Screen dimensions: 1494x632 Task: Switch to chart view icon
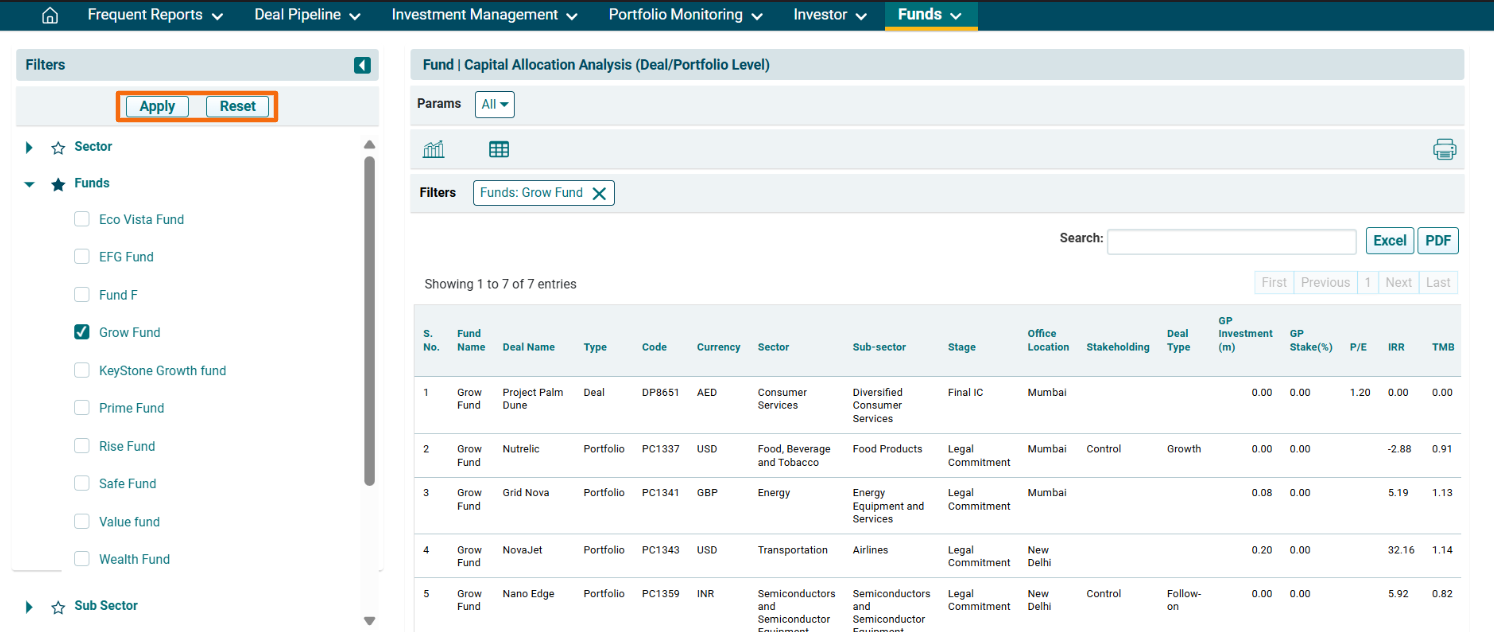tap(434, 150)
